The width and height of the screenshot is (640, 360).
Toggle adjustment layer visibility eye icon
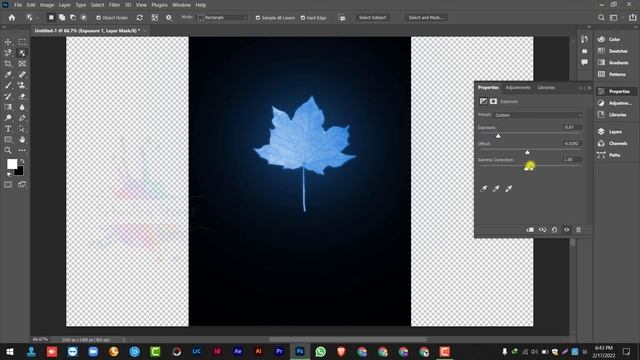pos(567,230)
